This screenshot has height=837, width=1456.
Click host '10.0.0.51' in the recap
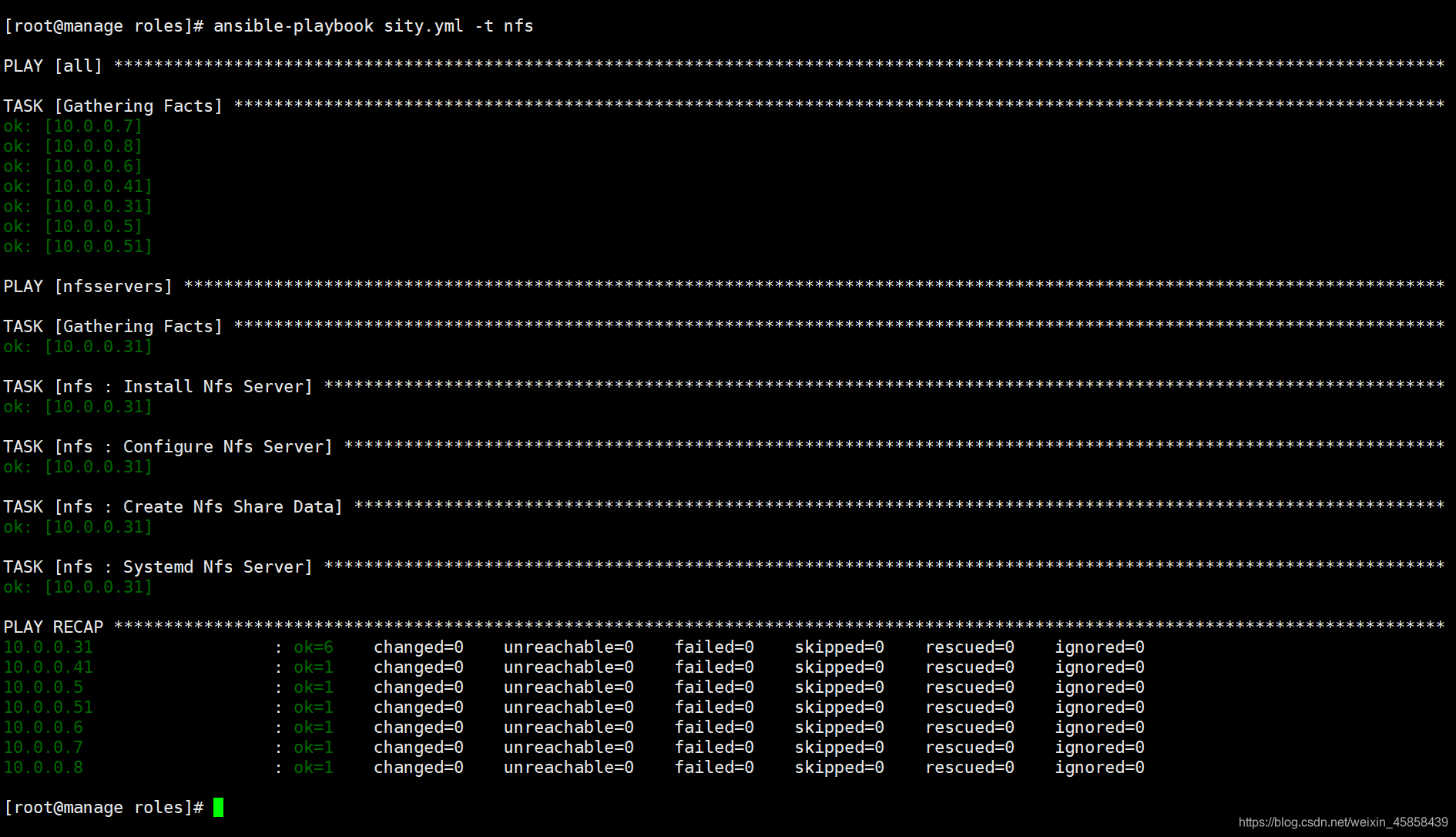click(x=49, y=708)
